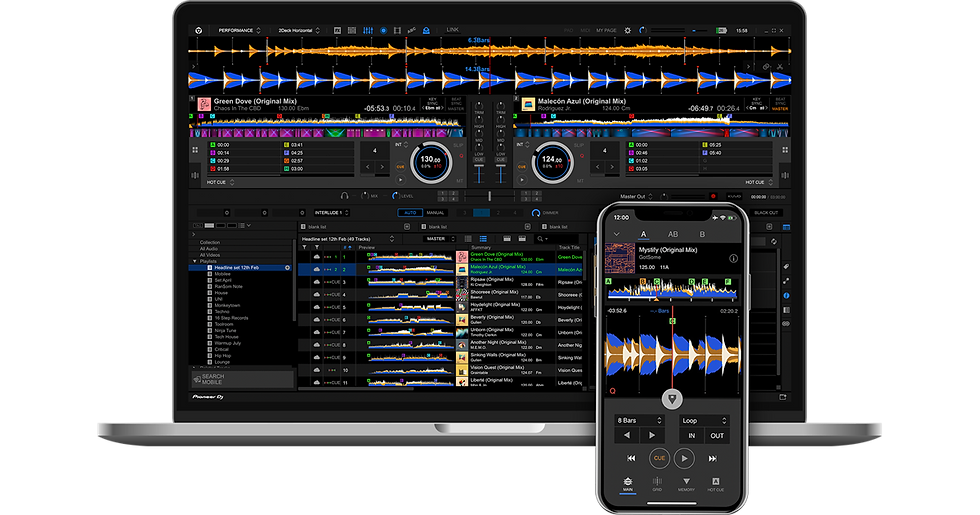Toggle right channel headphone CUE in mixer

click(x=501, y=160)
